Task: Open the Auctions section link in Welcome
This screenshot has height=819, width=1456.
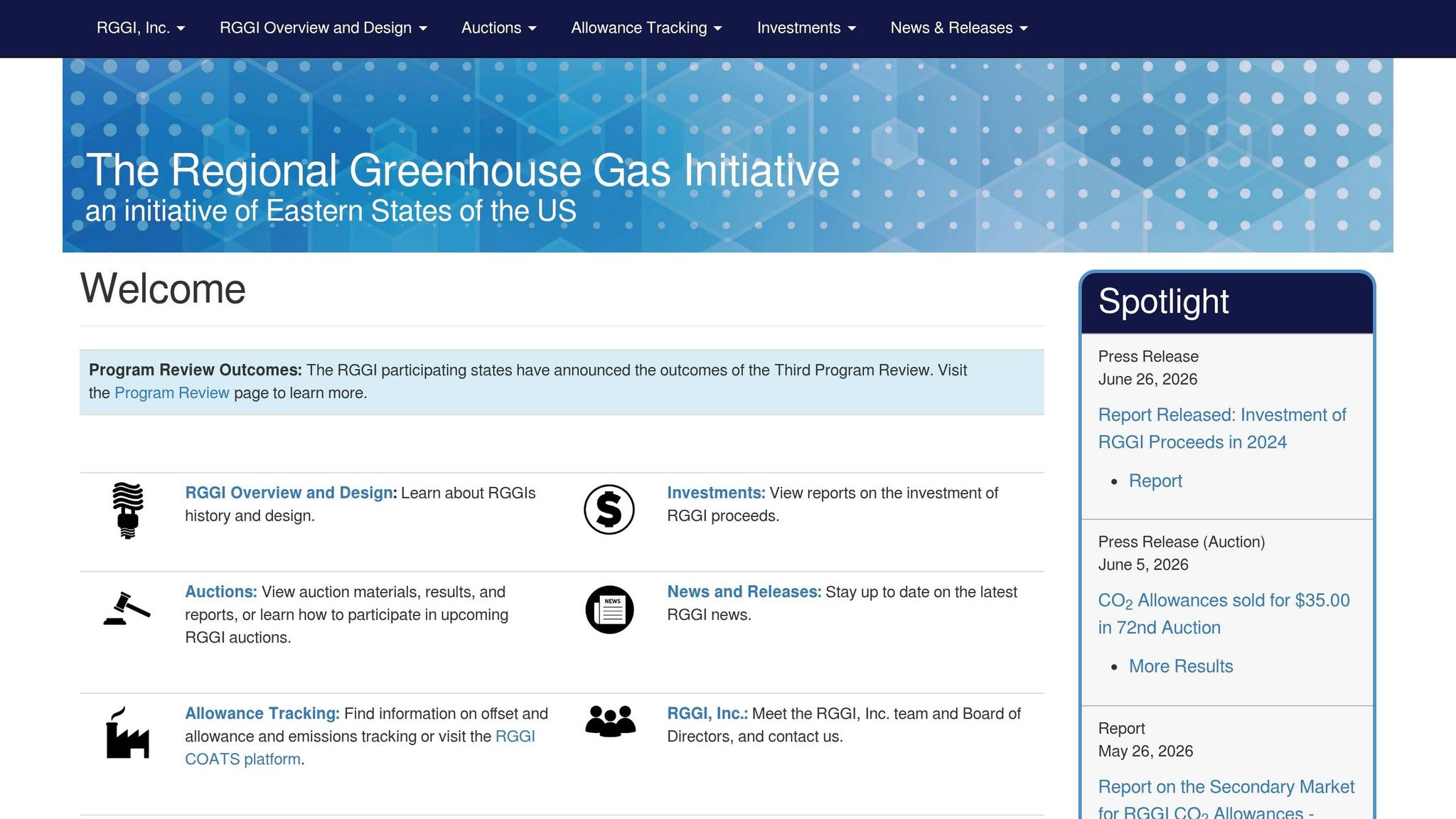Action: click(220, 592)
